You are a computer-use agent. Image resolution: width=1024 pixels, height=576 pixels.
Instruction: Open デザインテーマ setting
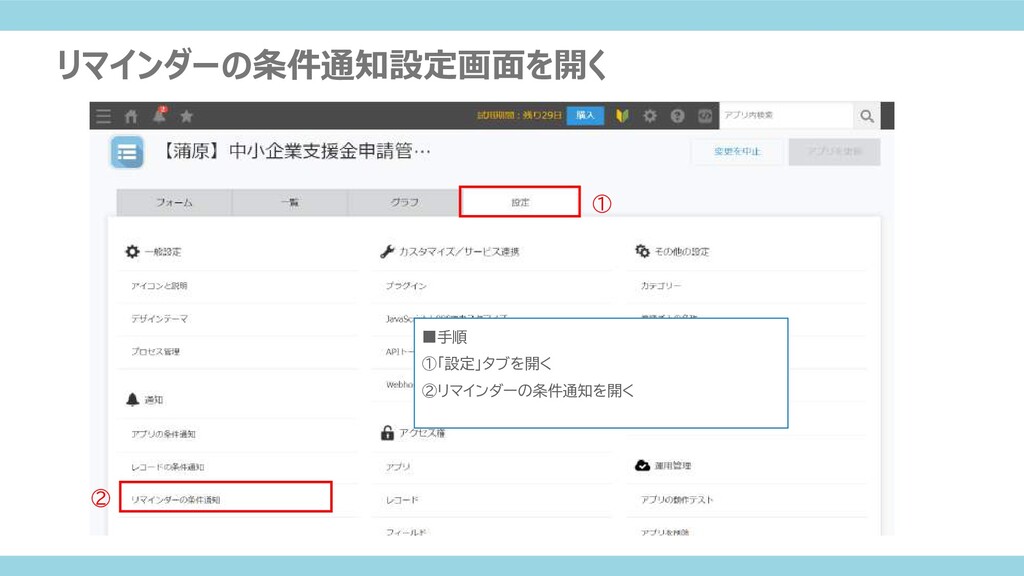tap(160, 319)
